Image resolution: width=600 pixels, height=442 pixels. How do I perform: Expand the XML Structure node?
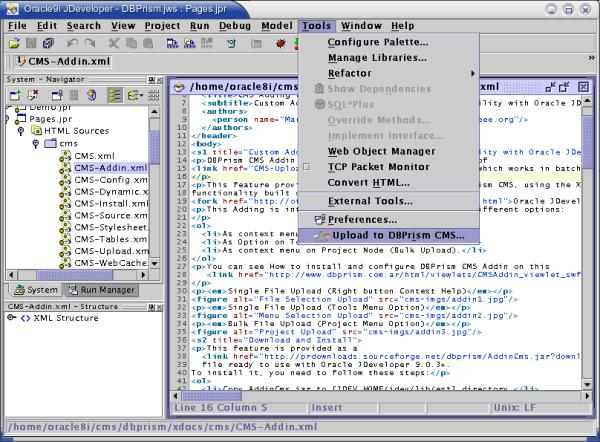pos(11,318)
